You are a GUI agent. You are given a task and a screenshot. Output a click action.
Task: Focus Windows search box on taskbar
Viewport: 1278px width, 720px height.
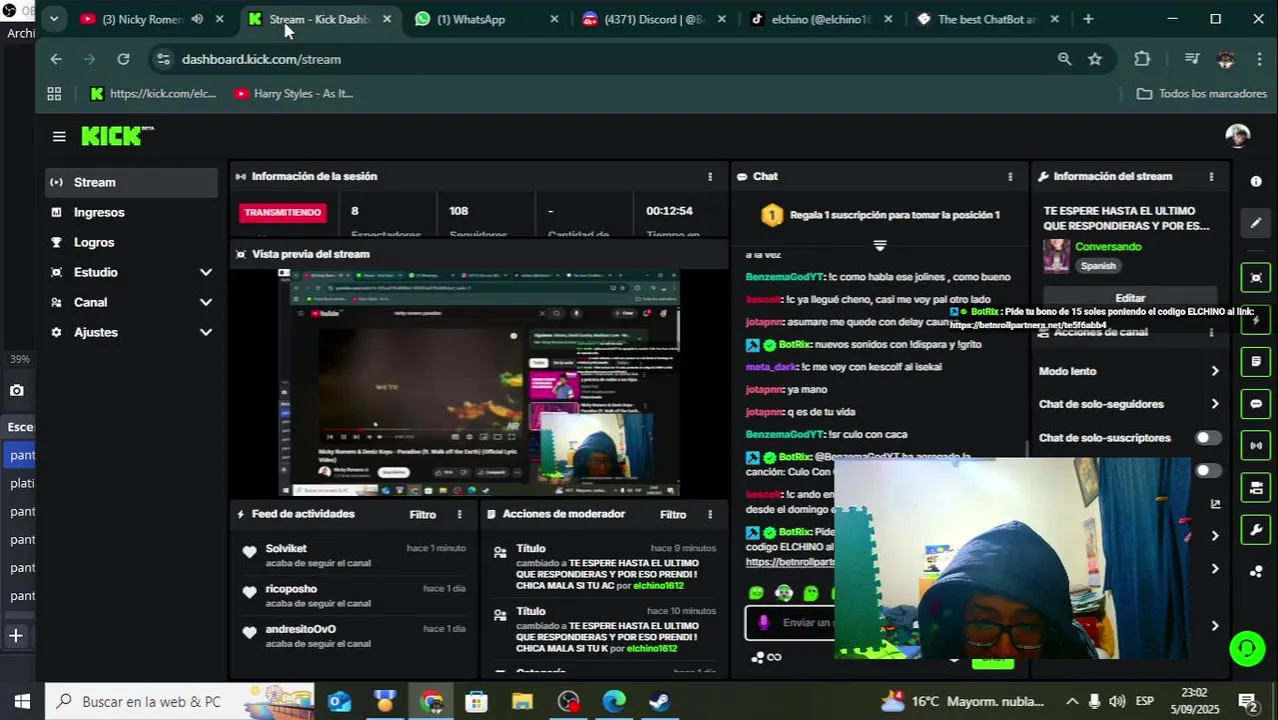tap(180, 702)
